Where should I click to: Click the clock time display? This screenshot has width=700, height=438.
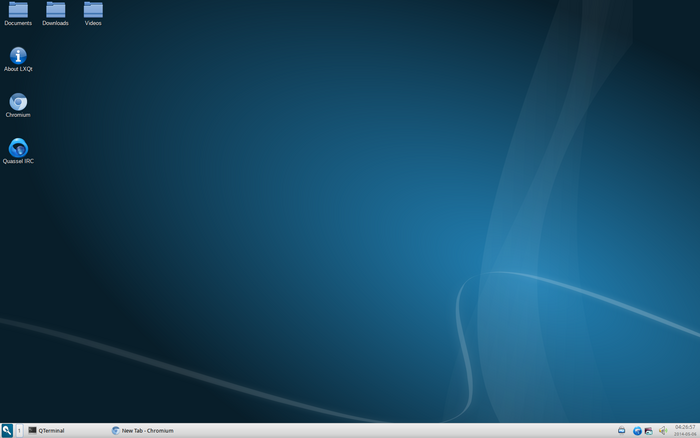click(x=685, y=427)
